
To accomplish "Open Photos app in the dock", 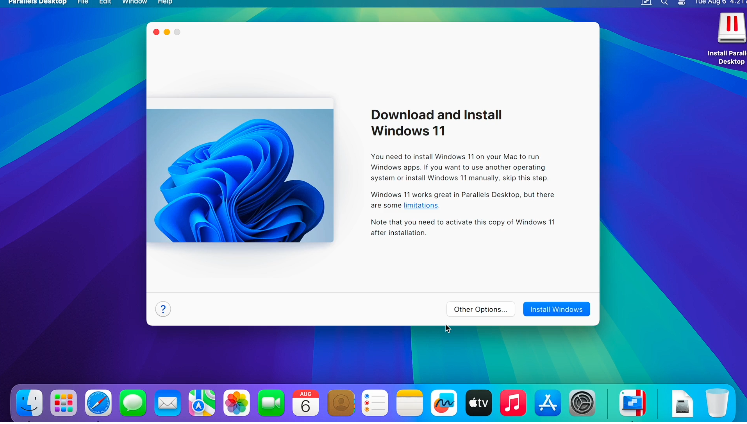I will [x=237, y=403].
